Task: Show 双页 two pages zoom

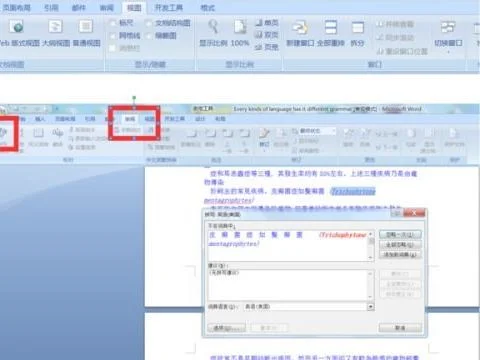Action: (267, 35)
